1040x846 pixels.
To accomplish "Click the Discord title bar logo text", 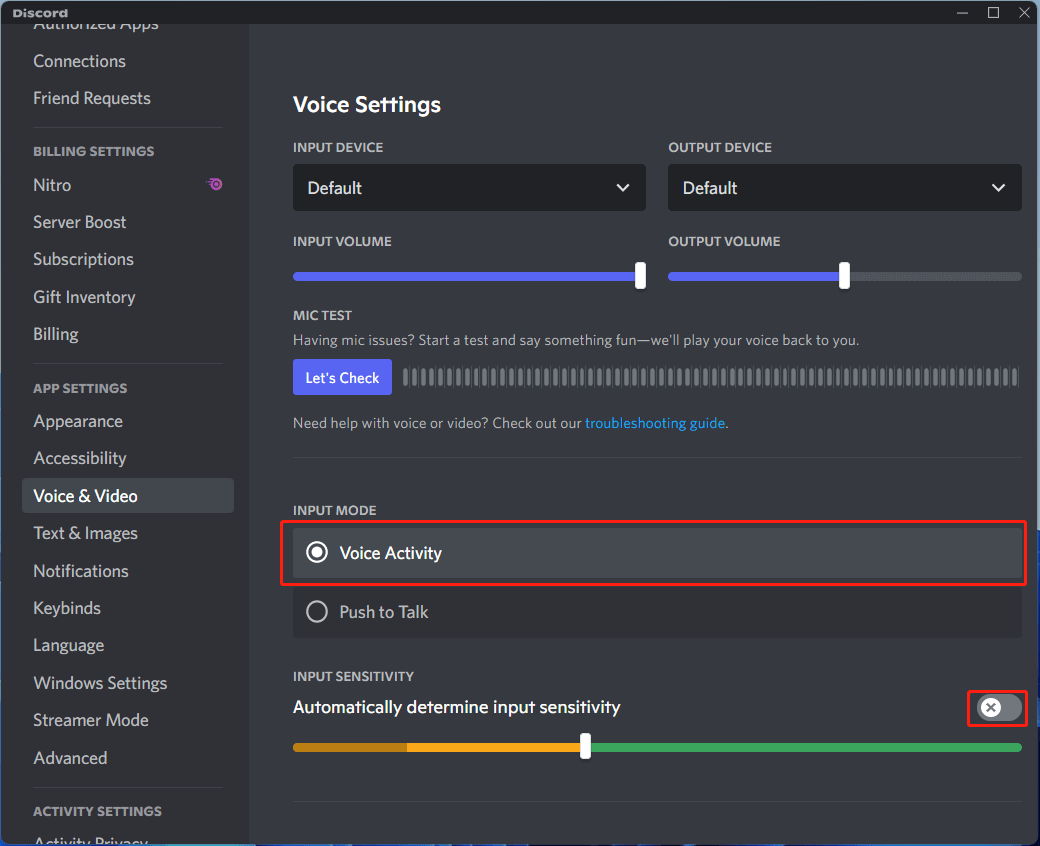I will tap(40, 13).
